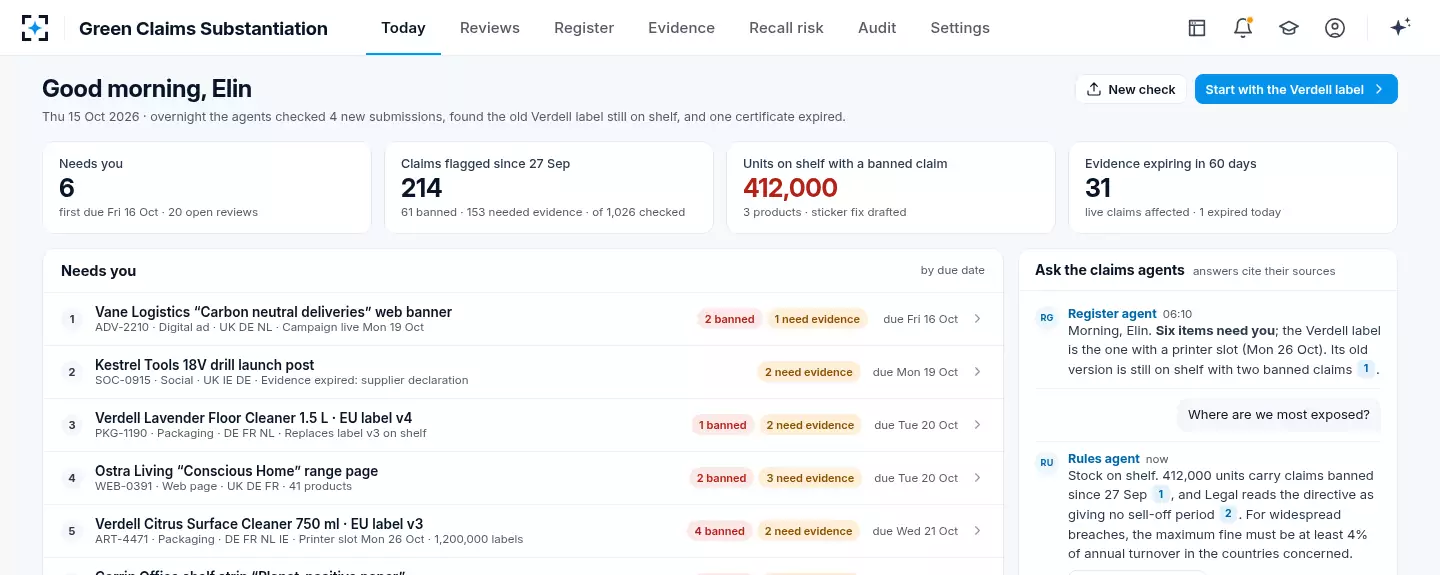Click the Green Claims app logo icon
This screenshot has width=1440, height=575.
coord(35,28)
